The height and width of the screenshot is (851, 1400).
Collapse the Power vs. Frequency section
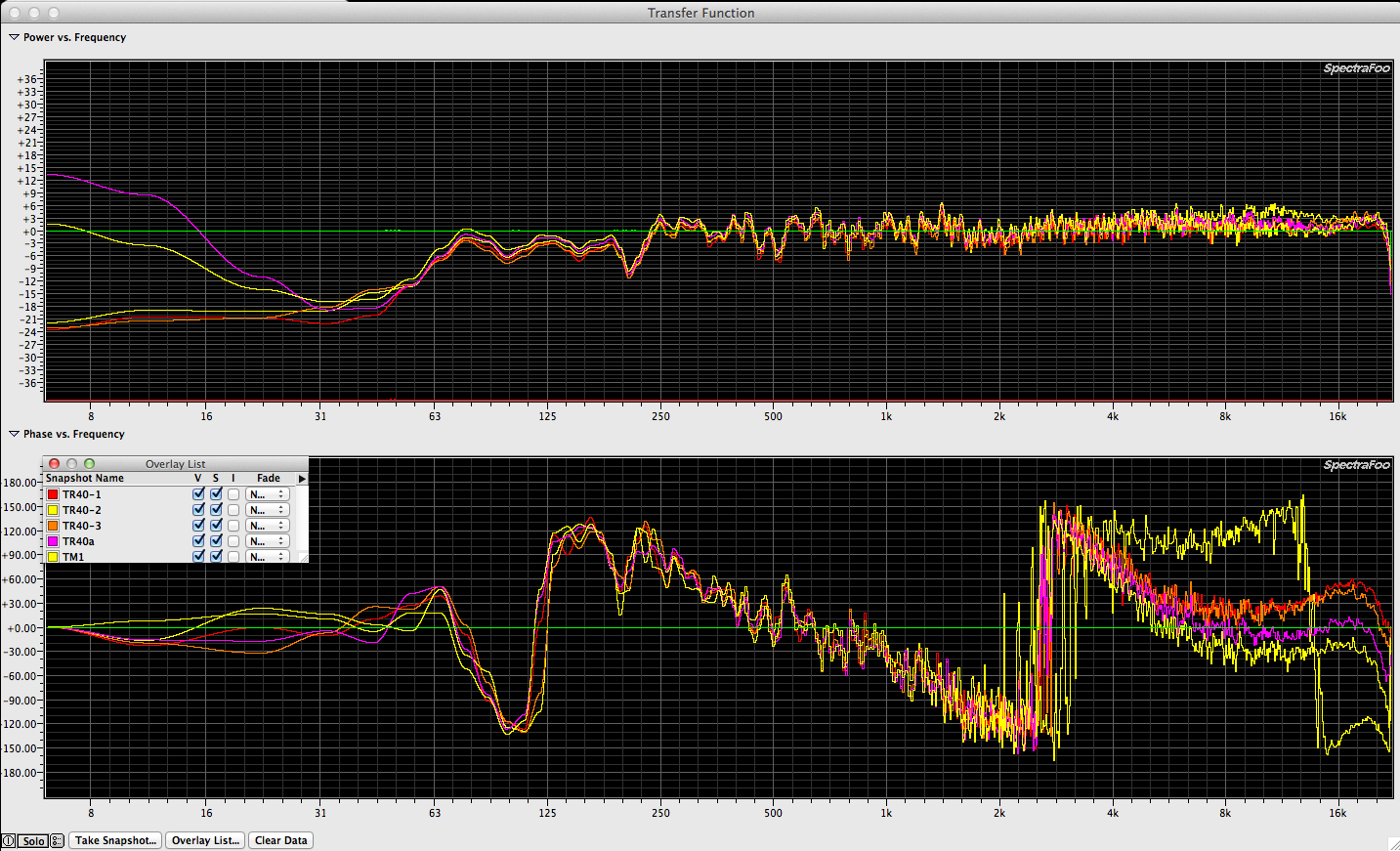(14, 37)
